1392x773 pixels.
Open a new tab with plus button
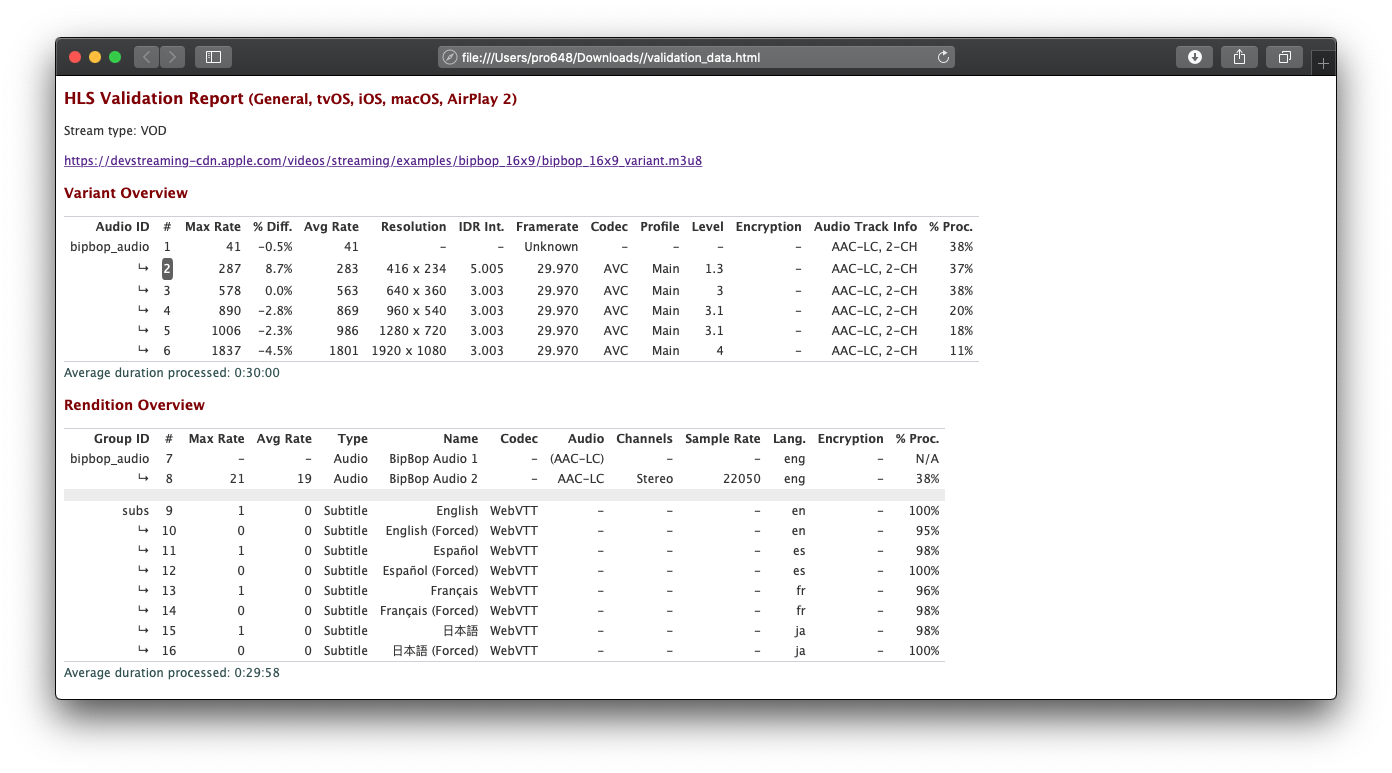point(1323,63)
